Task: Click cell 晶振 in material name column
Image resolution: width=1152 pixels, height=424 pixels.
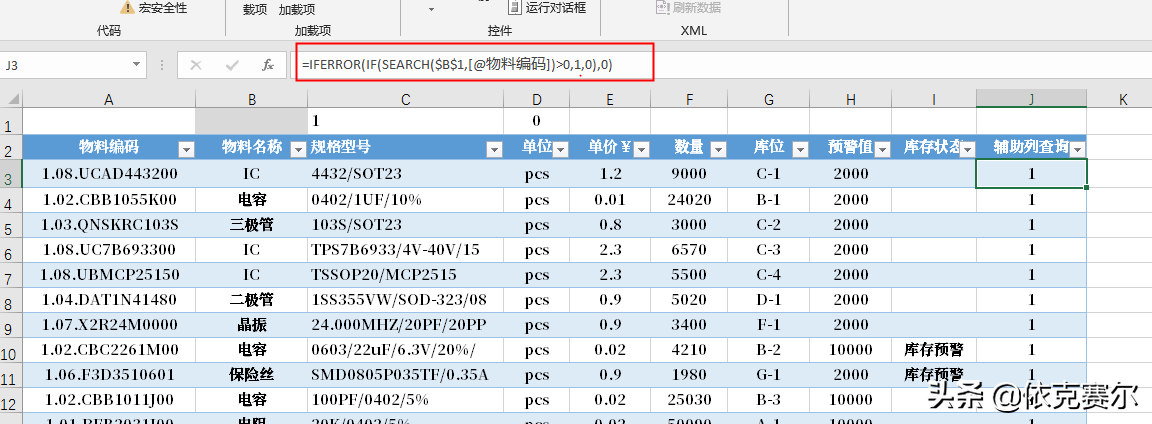Action: tap(251, 324)
